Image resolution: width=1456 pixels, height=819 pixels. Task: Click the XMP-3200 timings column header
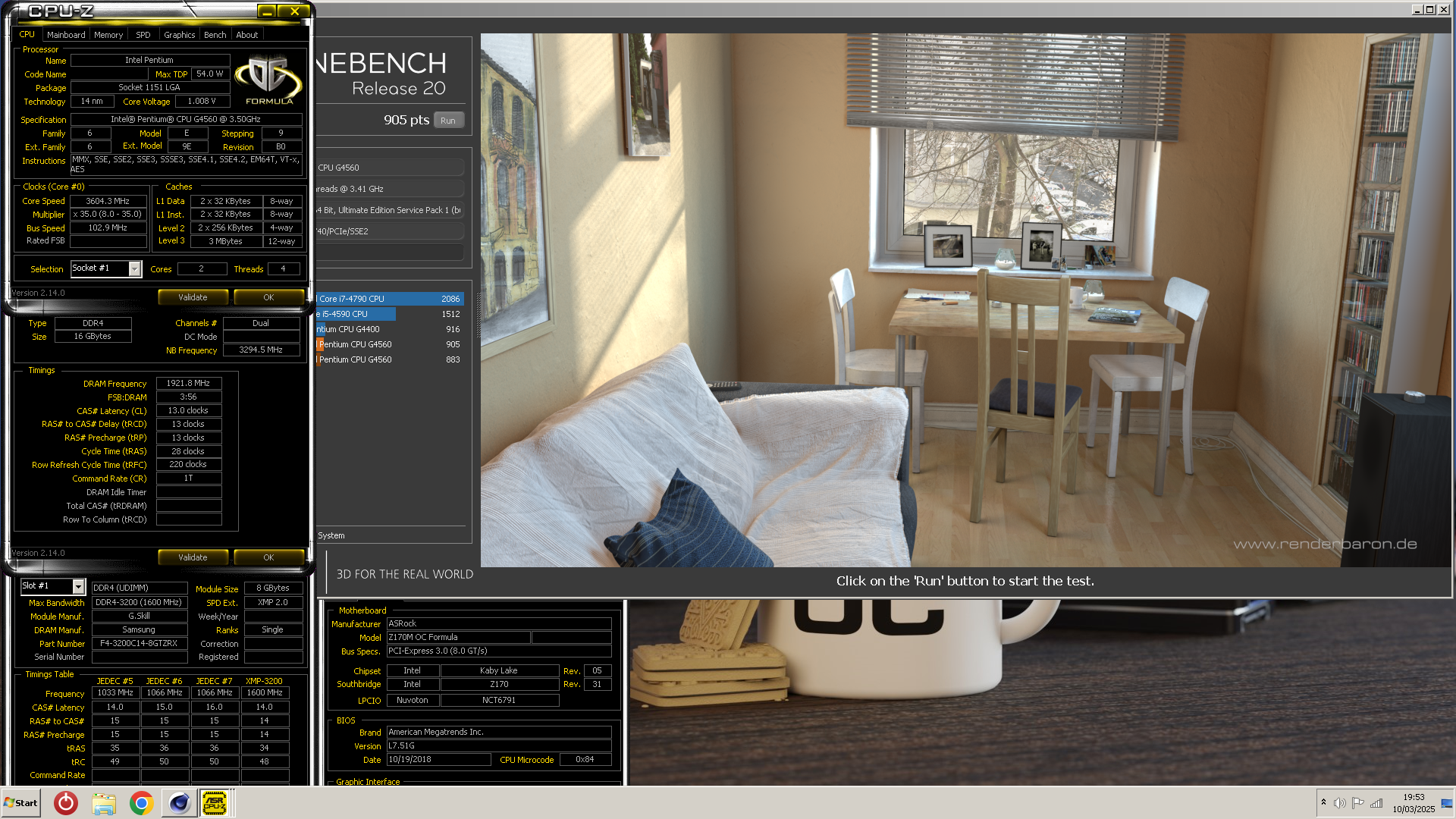tap(264, 681)
